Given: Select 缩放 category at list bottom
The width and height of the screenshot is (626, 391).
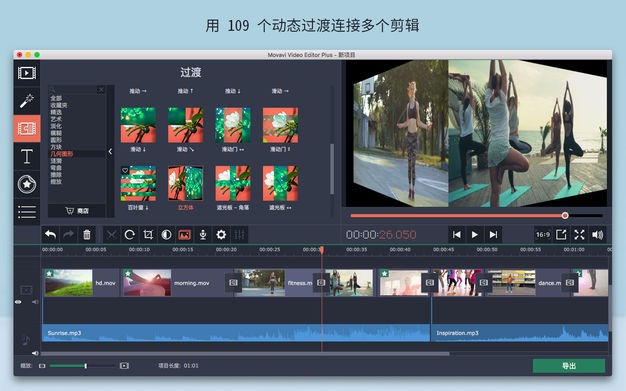Looking at the screenshot, I should [56, 182].
